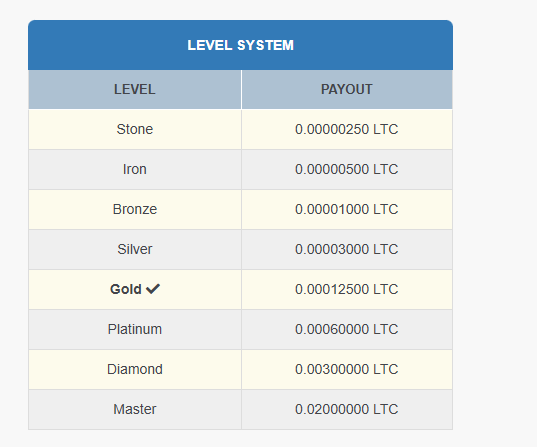Select the bold Gold level label

pyautogui.click(x=126, y=289)
